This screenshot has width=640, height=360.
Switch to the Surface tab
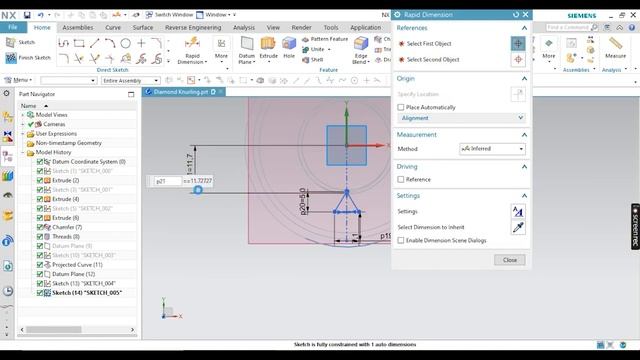coord(143,28)
